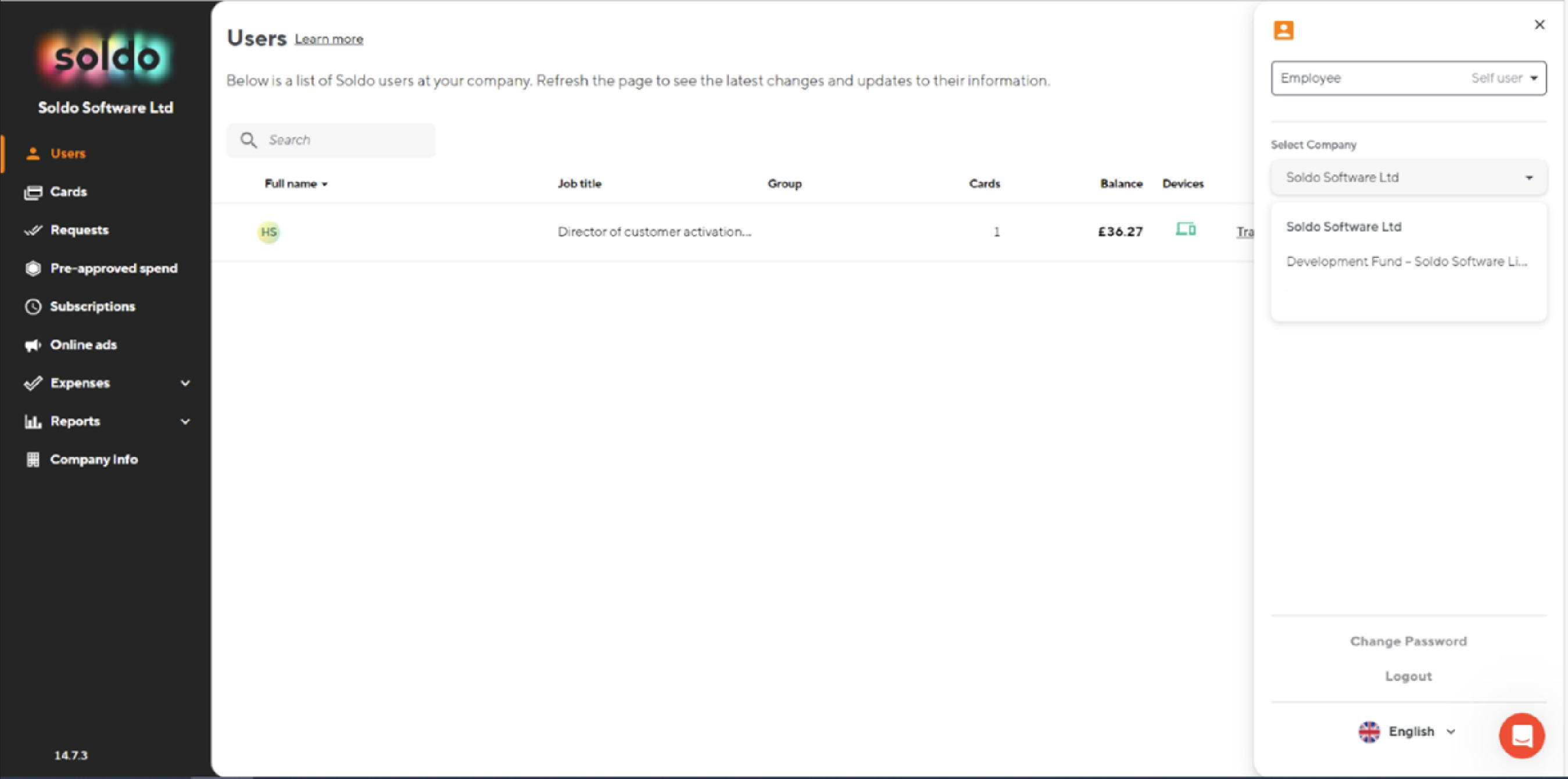Open Online ads section
1568x779 pixels.
(x=83, y=344)
